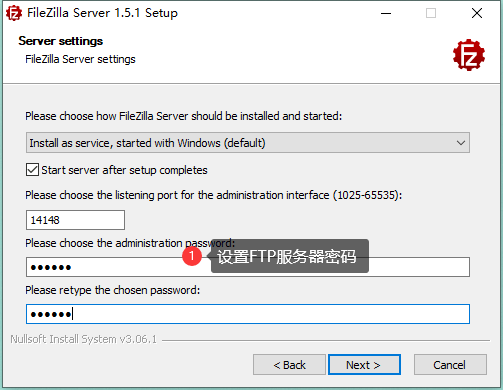
Task: Click the red step 1 annotation badge
Action: [x=192, y=256]
